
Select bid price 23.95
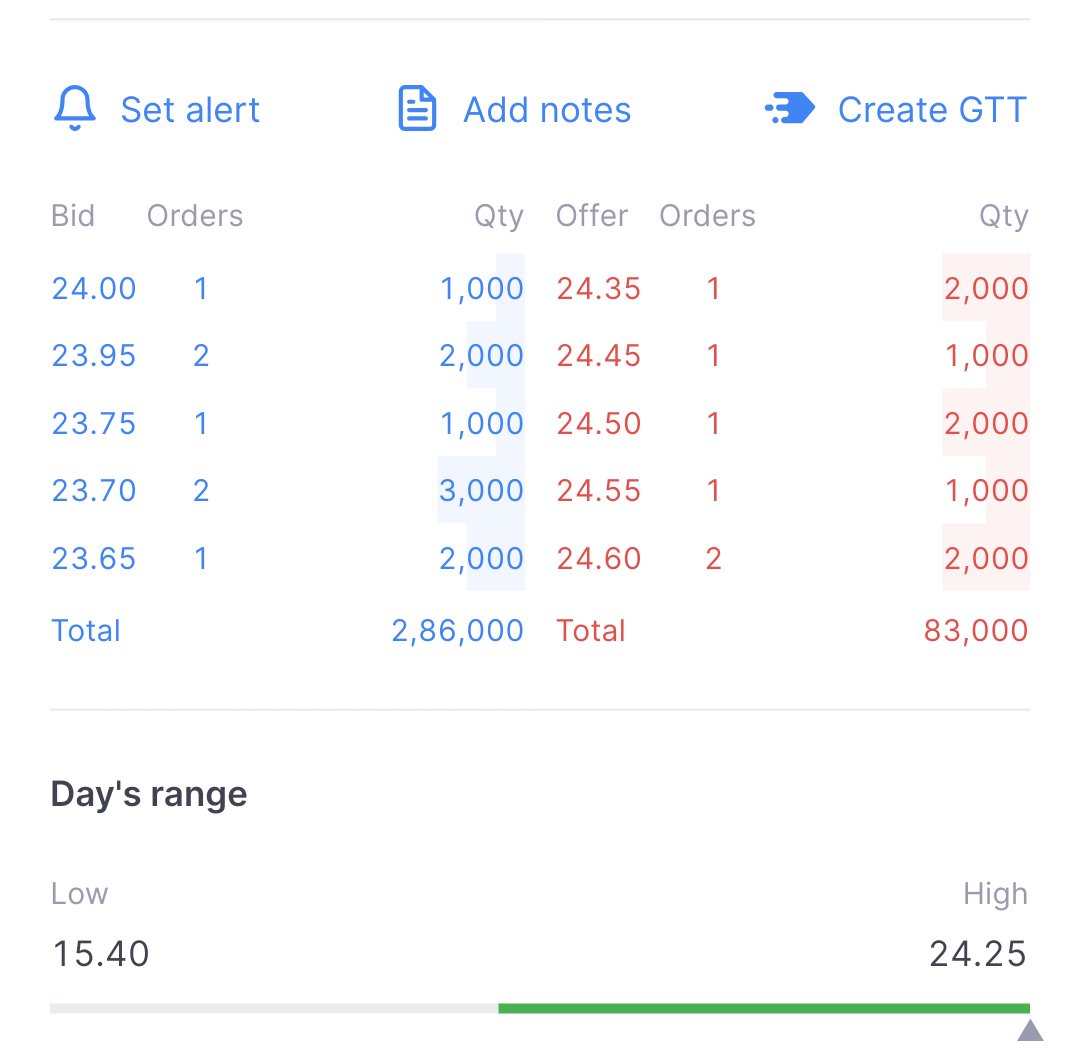tap(94, 356)
